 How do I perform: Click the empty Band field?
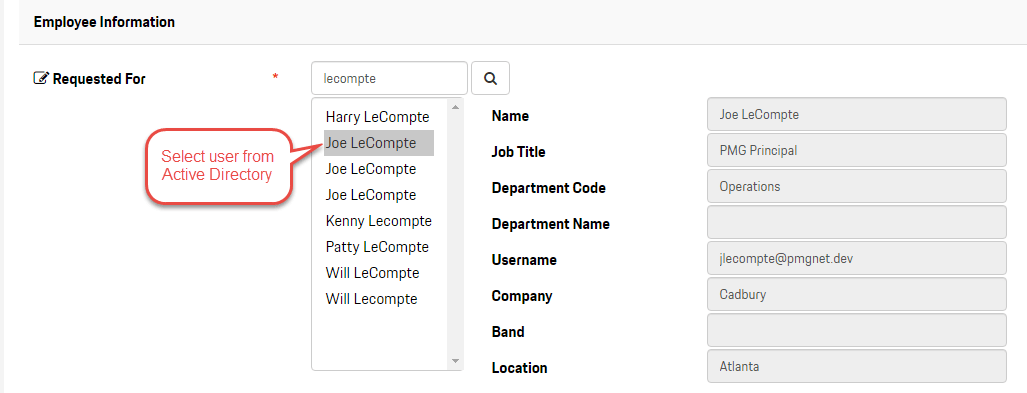coord(857,330)
